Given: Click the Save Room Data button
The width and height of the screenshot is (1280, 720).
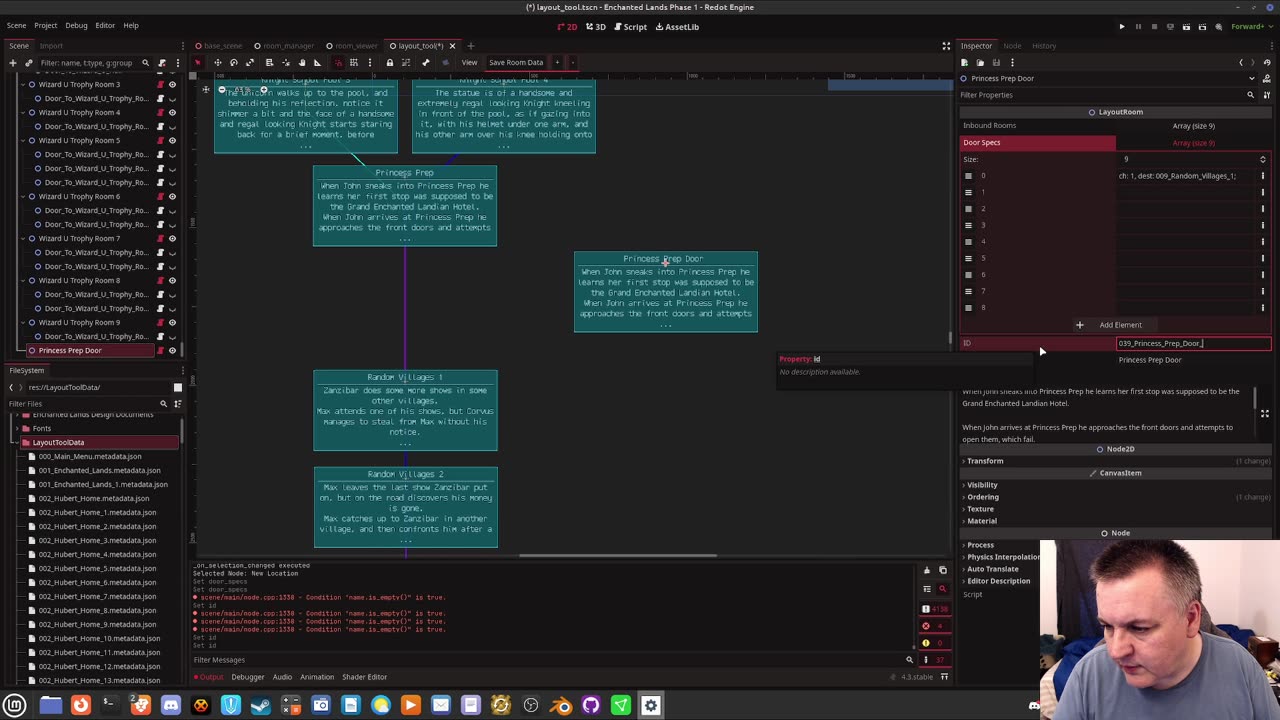Looking at the screenshot, I should point(516,62).
